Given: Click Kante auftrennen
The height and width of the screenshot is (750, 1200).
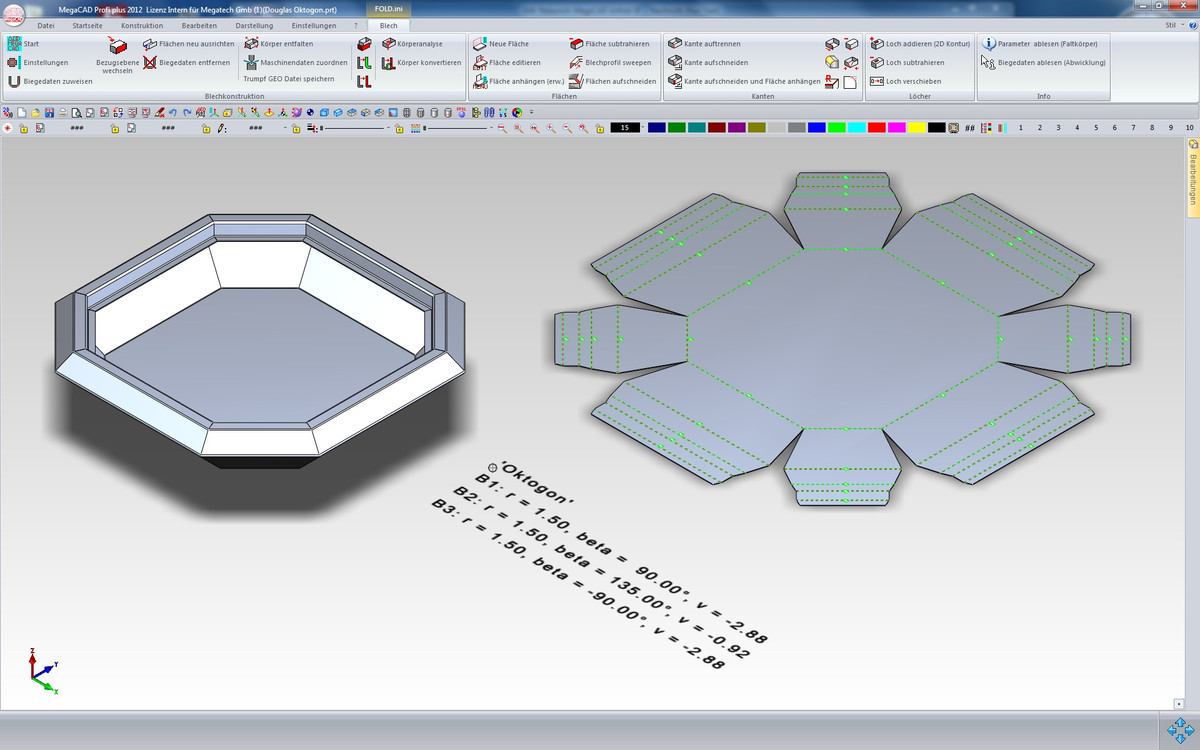Looking at the screenshot, I should click(x=705, y=44).
